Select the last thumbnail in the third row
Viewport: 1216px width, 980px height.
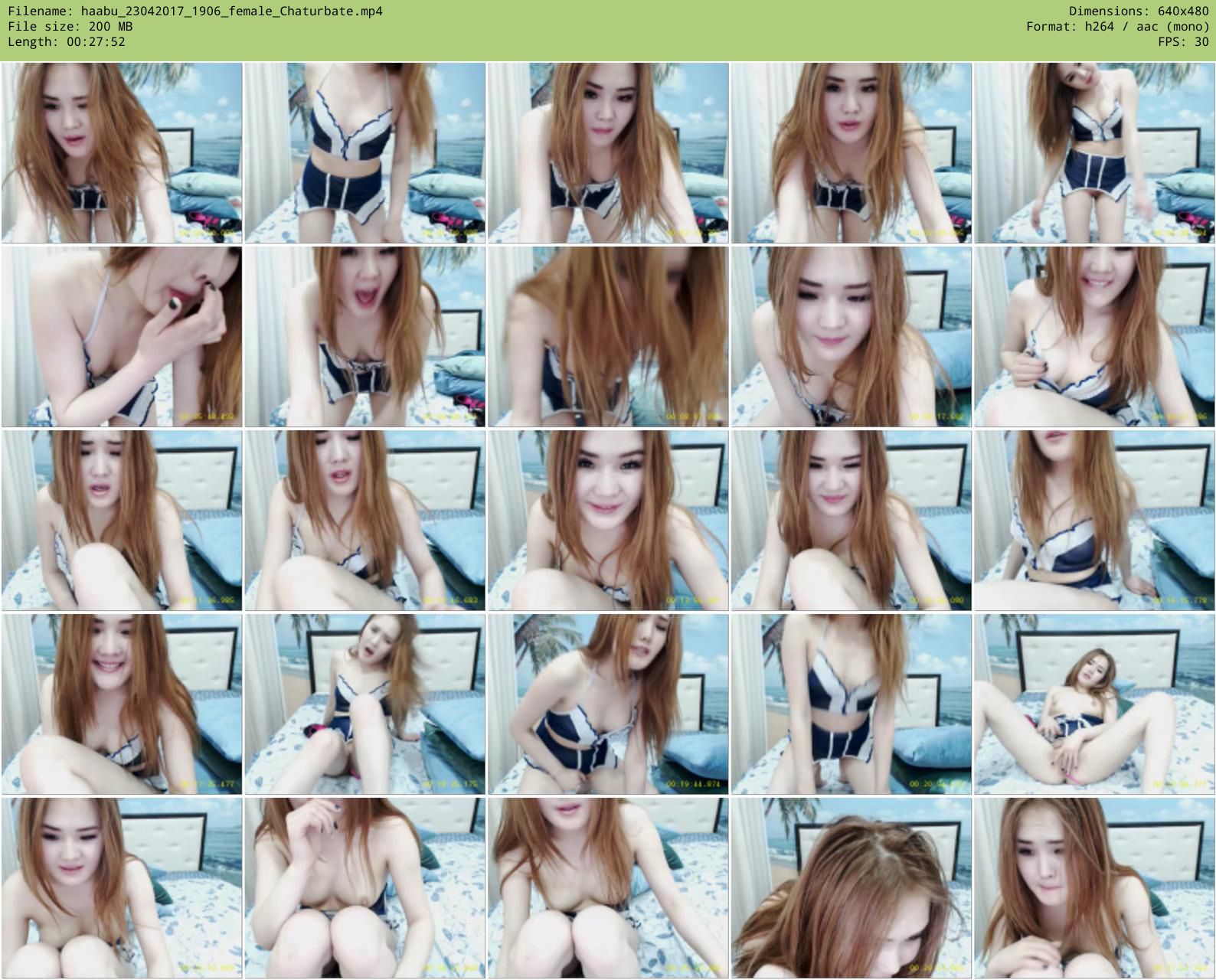point(1094,521)
